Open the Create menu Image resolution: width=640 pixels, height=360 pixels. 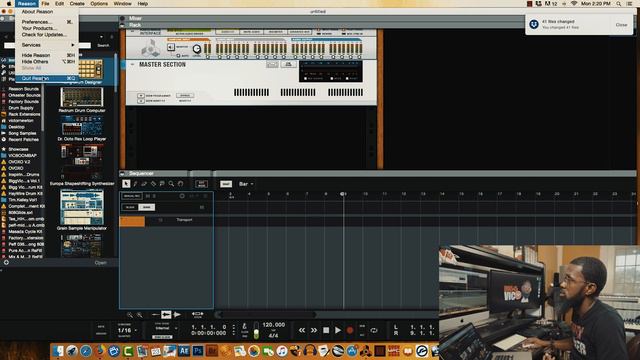click(x=77, y=4)
